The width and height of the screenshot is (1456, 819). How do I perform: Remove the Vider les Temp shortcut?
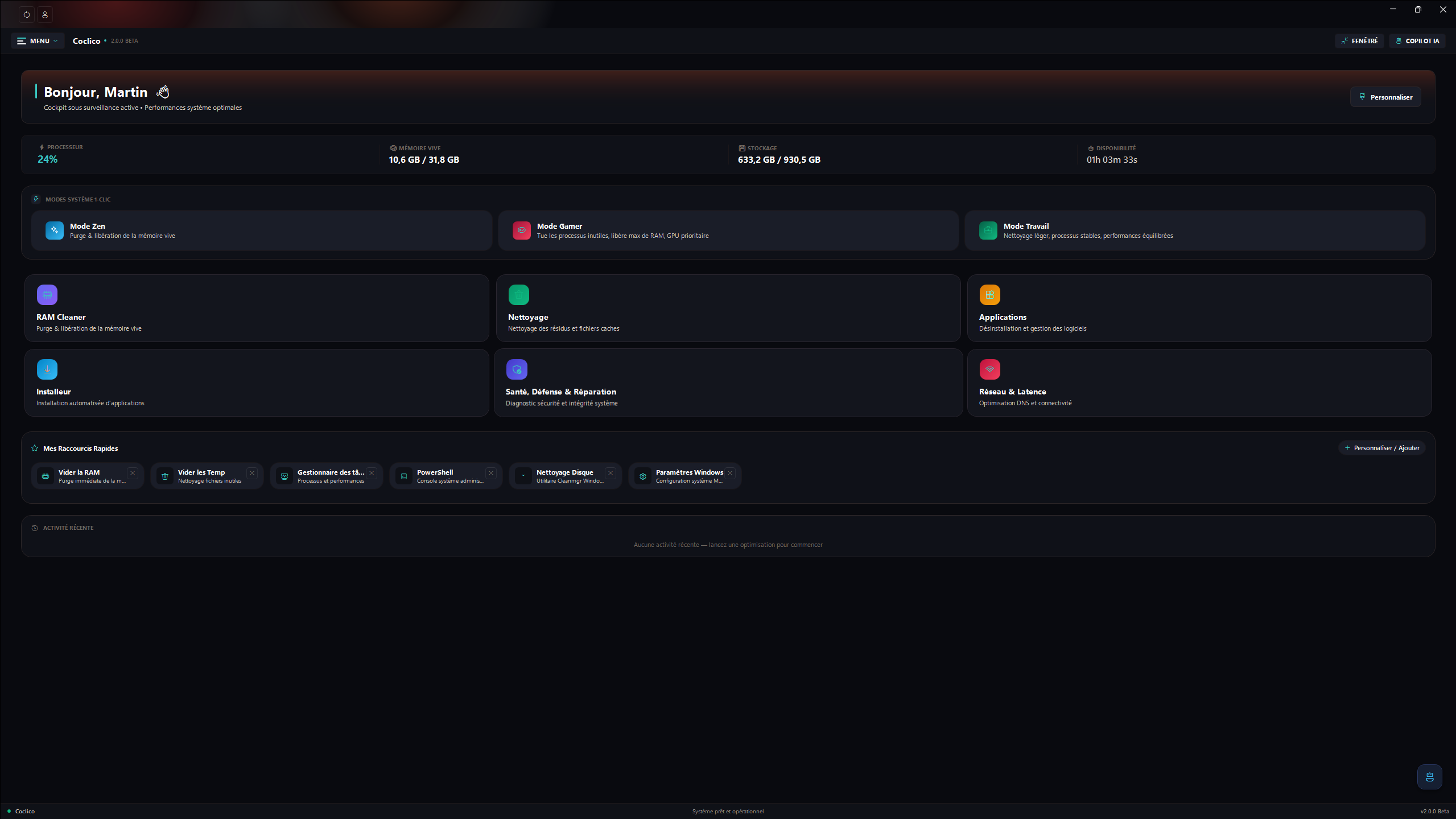tap(252, 473)
